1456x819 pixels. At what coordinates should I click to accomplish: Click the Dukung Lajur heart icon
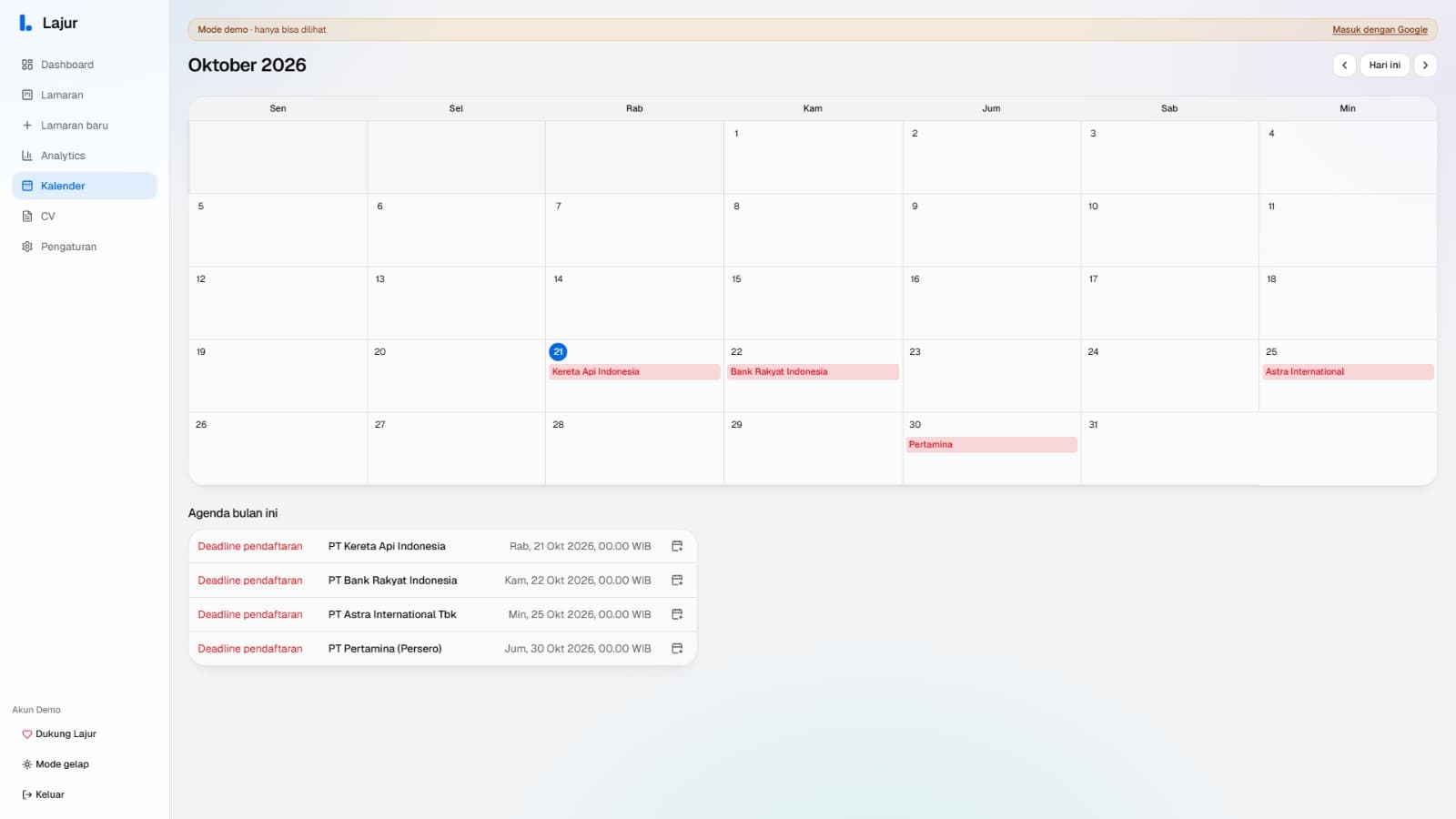[x=27, y=734]
